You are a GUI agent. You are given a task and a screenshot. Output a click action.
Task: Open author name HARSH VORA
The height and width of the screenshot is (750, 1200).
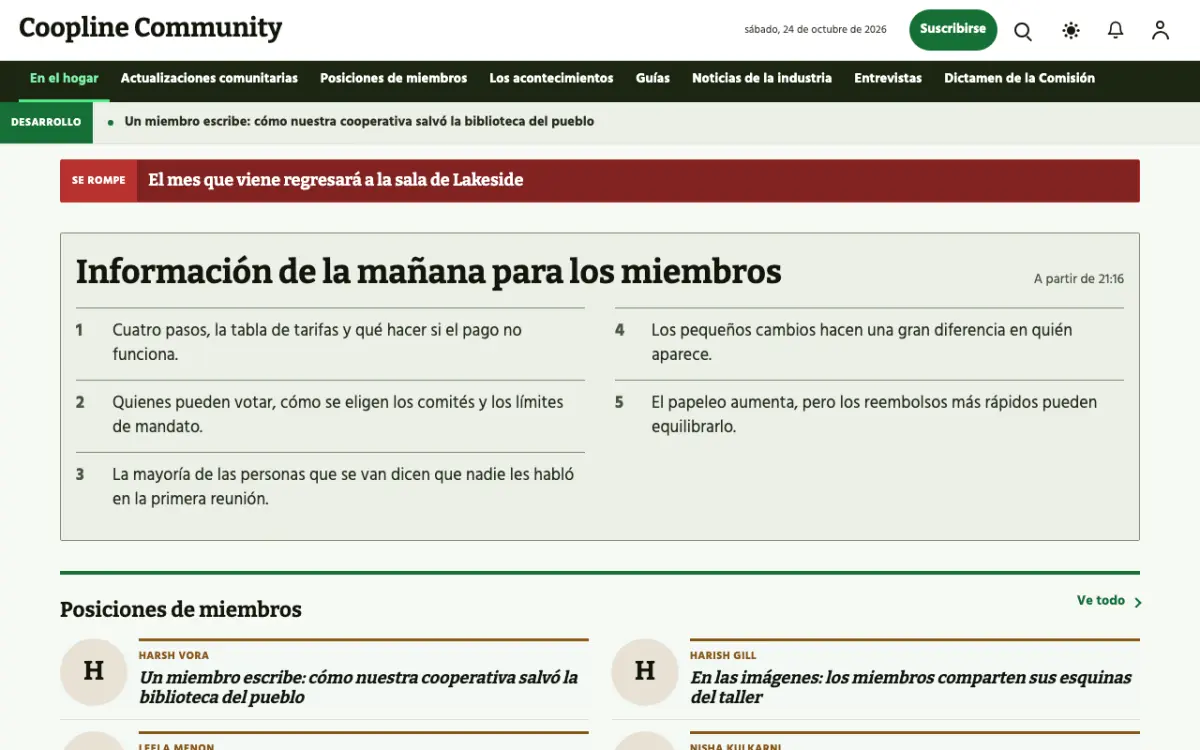[x=174, y=656]
